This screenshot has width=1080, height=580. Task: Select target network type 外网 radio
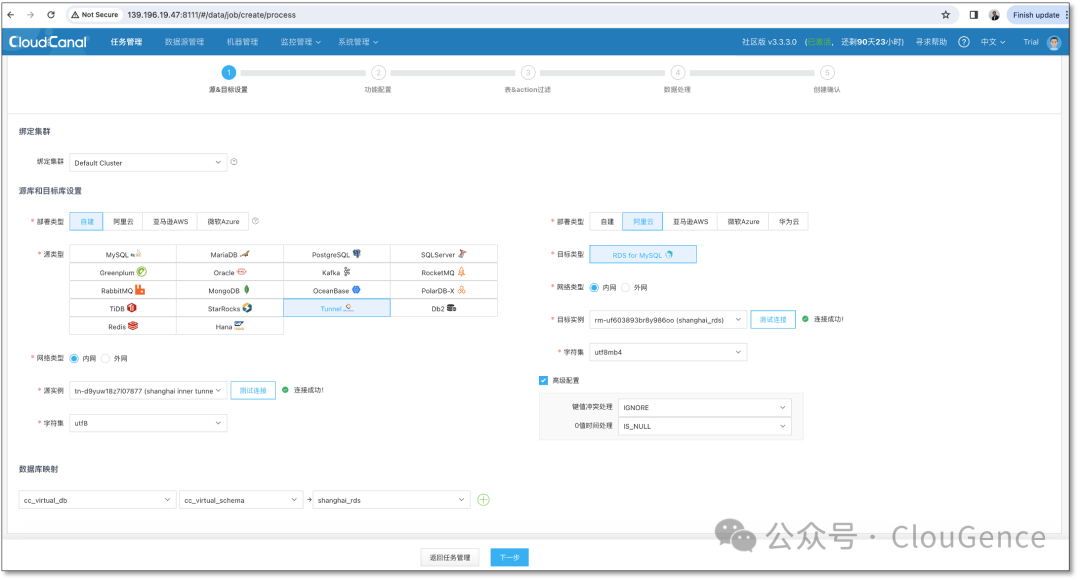[x=625, y=287]
